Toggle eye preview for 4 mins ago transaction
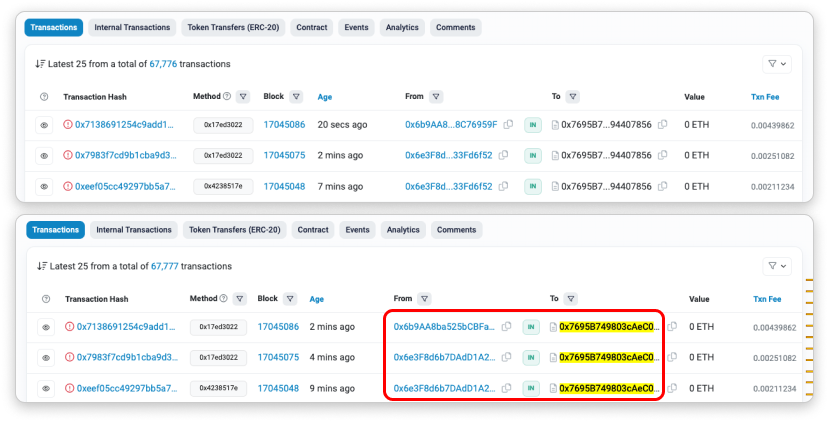This screenshot has width=829, height=422. 46,358
